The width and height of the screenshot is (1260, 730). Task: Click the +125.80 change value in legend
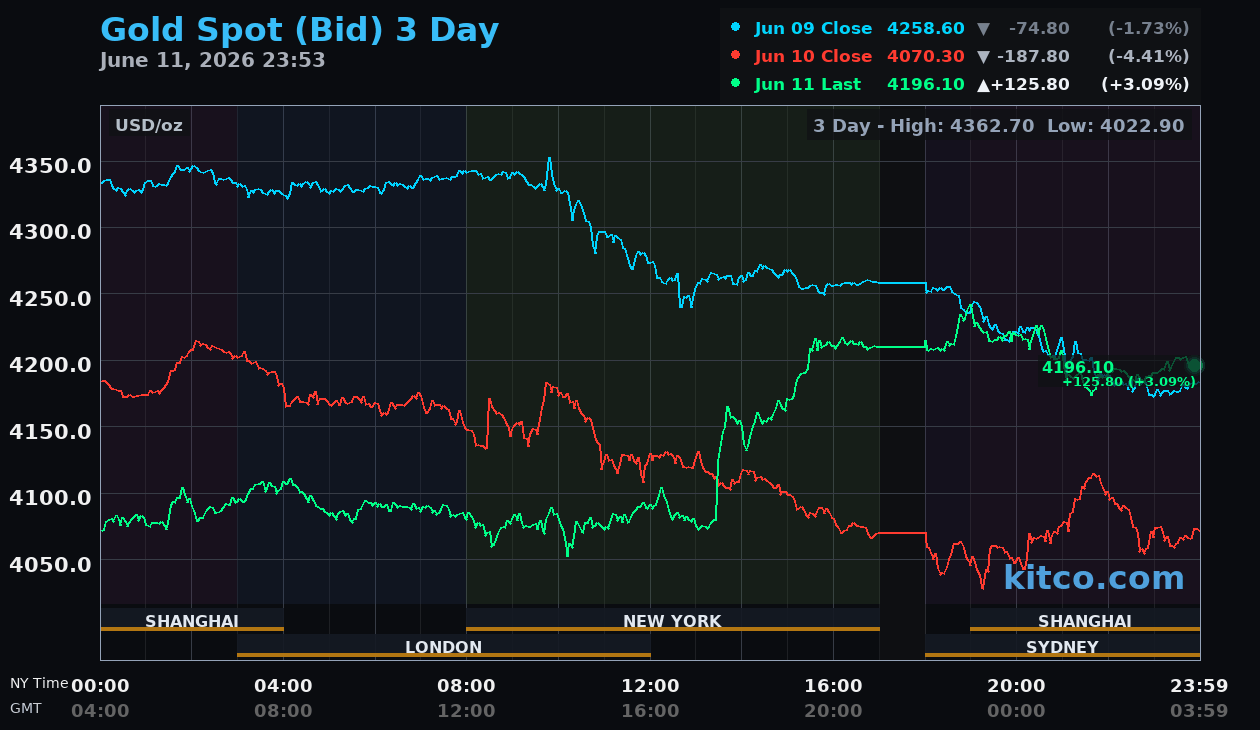pyautogui.click(x=1030, y=85)
